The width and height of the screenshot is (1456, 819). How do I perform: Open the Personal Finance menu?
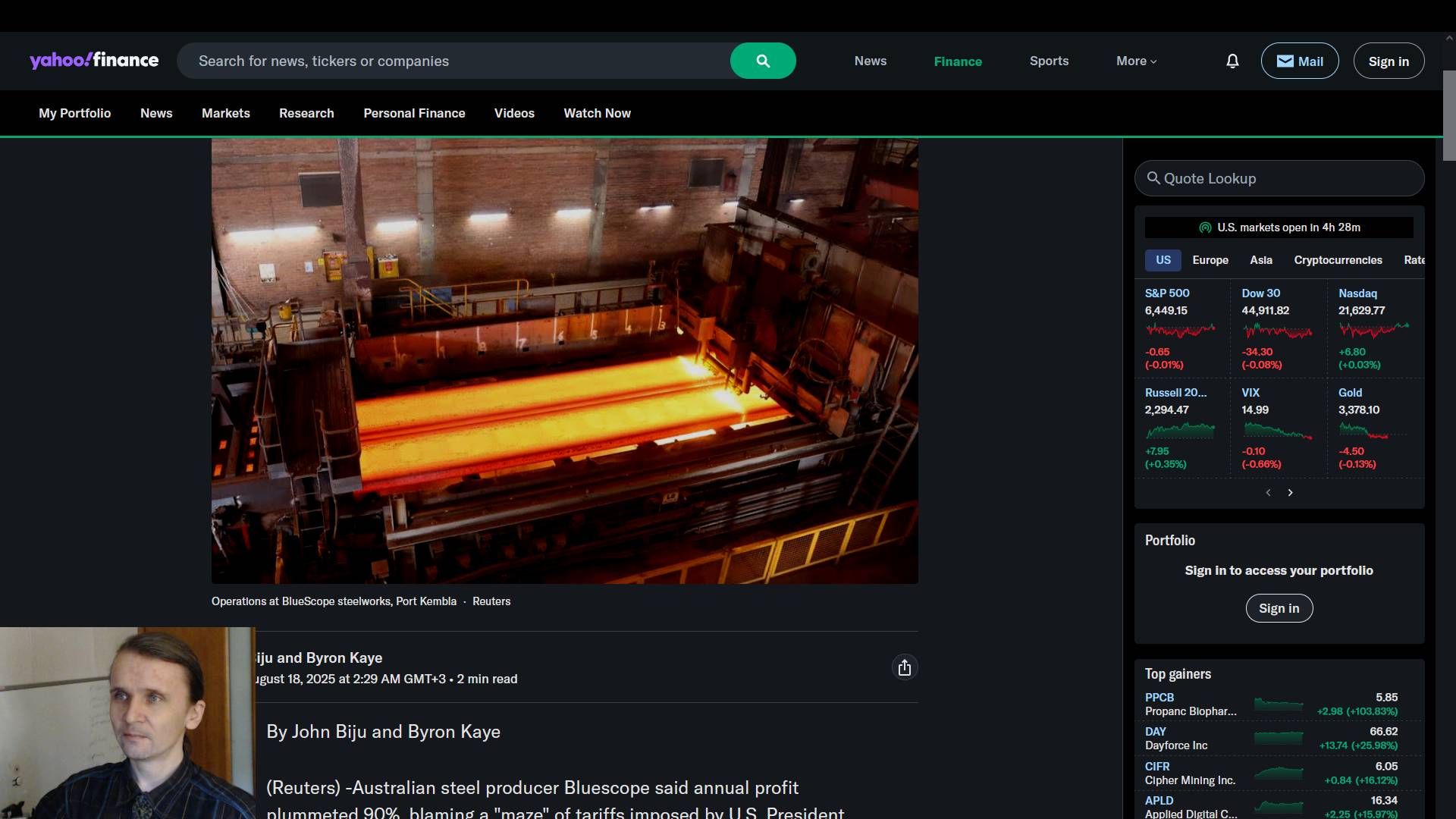tap(414, 113)
